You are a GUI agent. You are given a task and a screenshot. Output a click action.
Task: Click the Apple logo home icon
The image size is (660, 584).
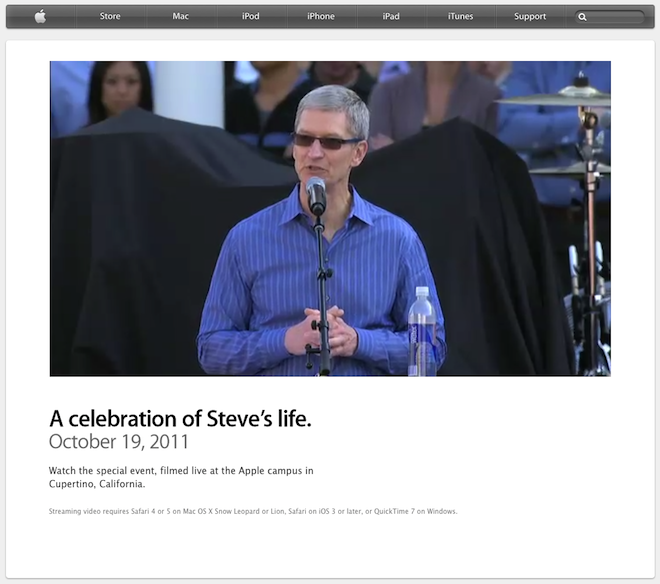click(40, 16)
